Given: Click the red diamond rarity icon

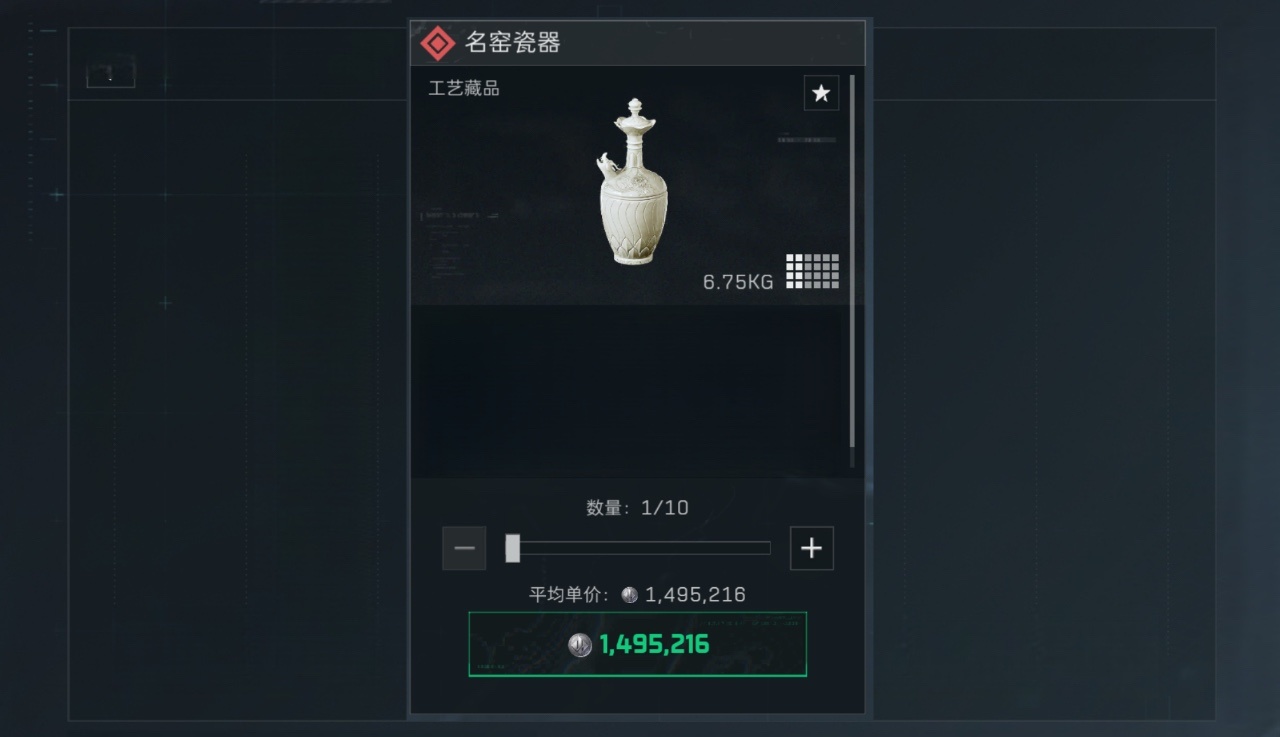Looking at the screenshot, I should 437,43.
